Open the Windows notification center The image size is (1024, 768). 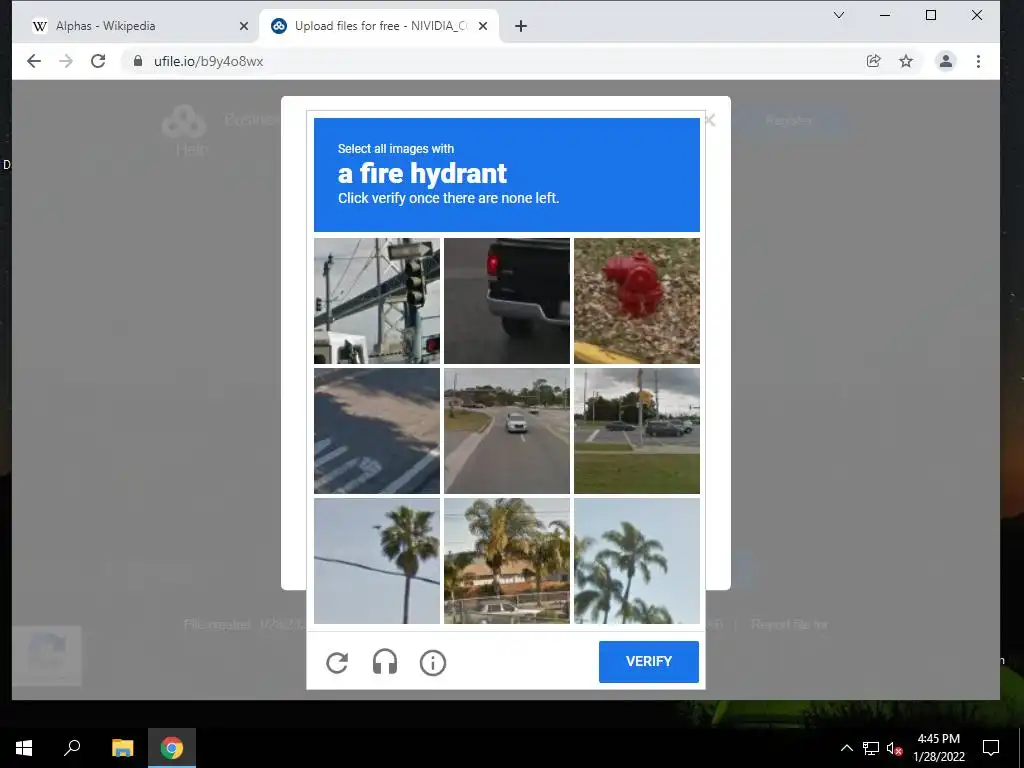point(991,748)
